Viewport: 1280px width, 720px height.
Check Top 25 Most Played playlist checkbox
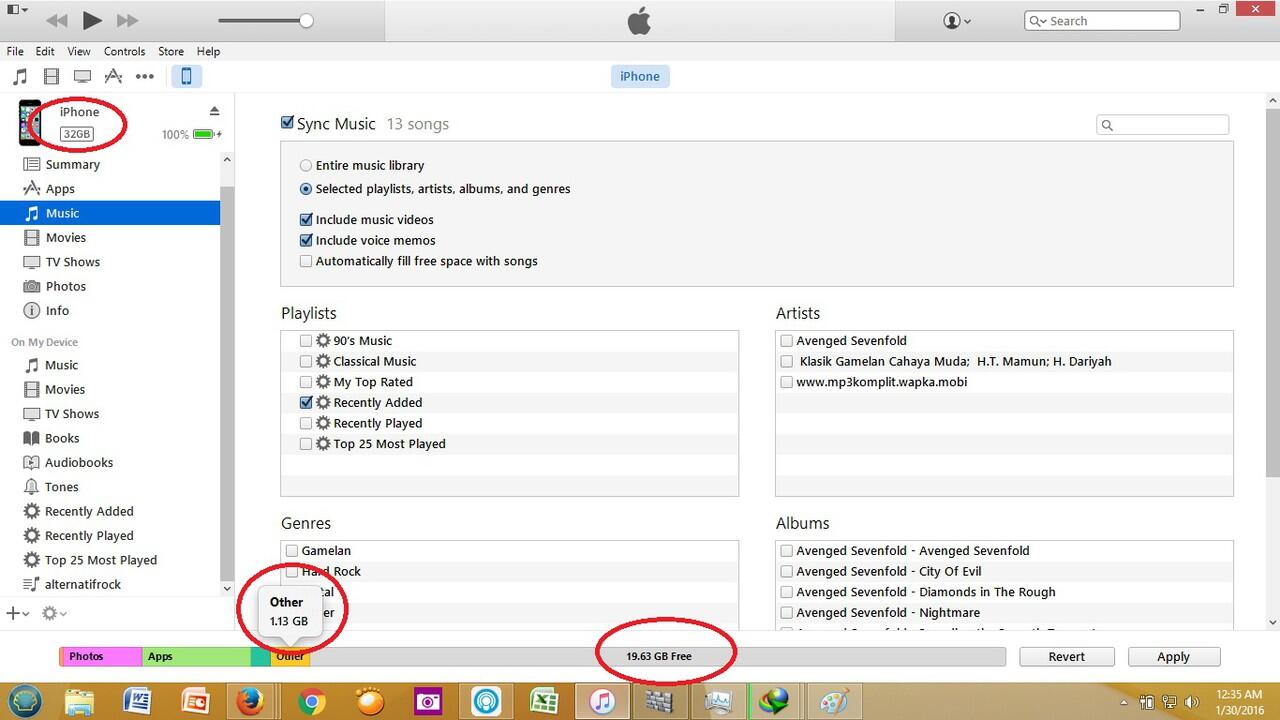[x=306, y=444]
